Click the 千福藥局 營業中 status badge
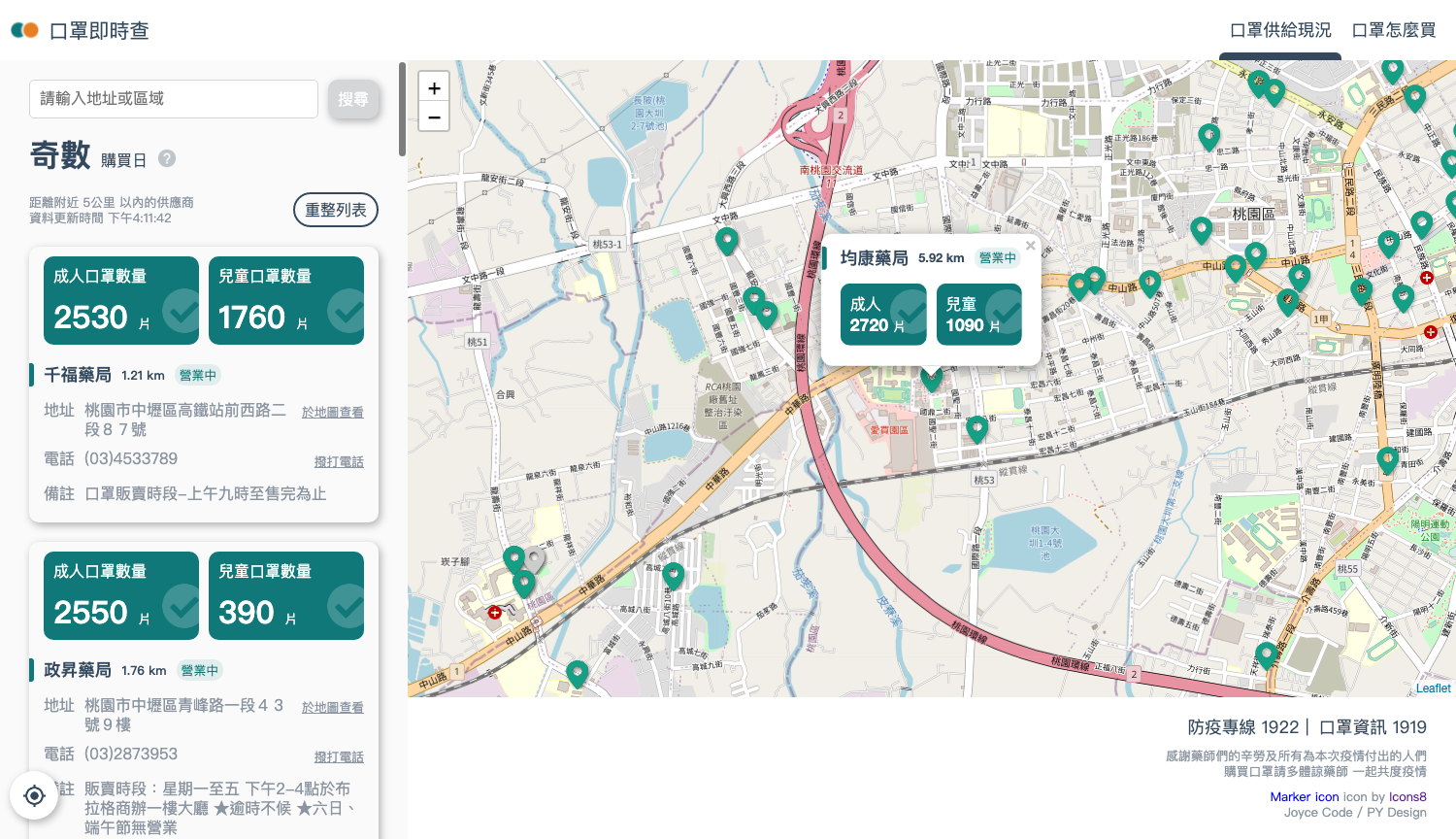This screenshot has height=839, width=1456. click(198, 375)
